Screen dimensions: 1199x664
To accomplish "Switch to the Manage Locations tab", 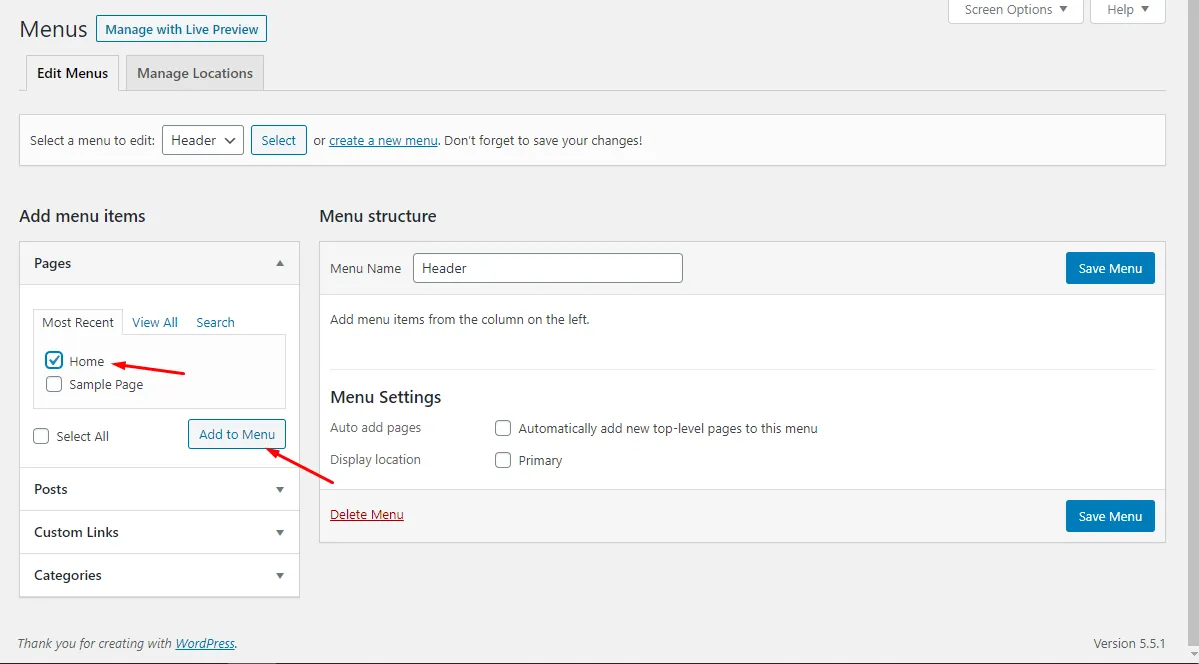I will pyautogui.click(x=195, y=73).
